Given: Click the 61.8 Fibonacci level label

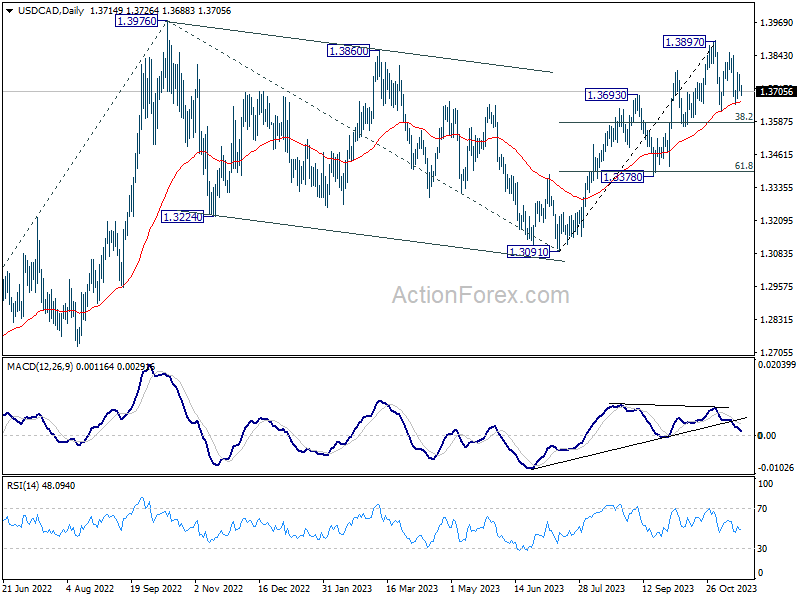Looking at the screenshot, I should point(743,165).
